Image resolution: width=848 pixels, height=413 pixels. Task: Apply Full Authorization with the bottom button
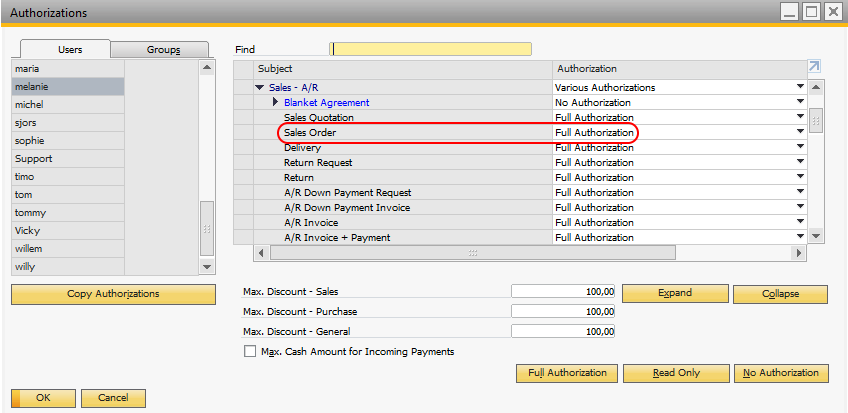(x=567, y=373)
